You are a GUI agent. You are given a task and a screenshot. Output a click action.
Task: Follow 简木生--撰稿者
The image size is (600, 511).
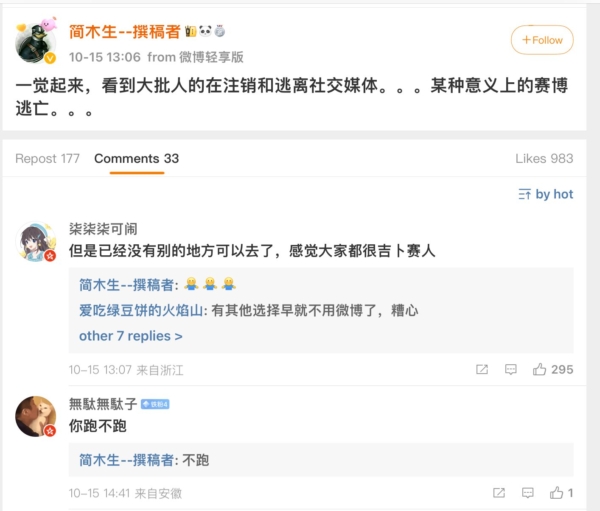[542, 40]
